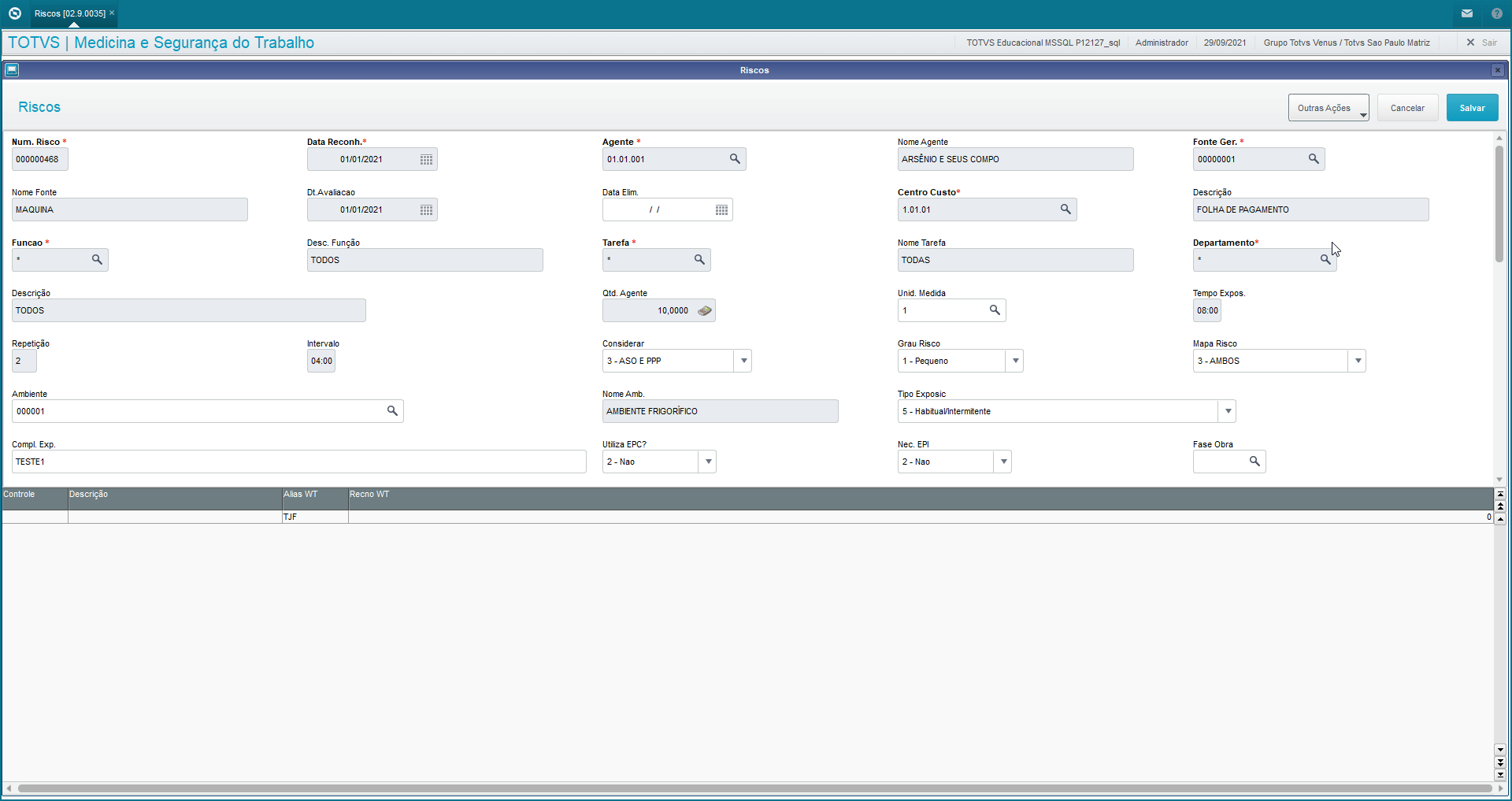Click TJF cell in grid row
This screenshot has height=801, width=1512.
click(315, 517)
